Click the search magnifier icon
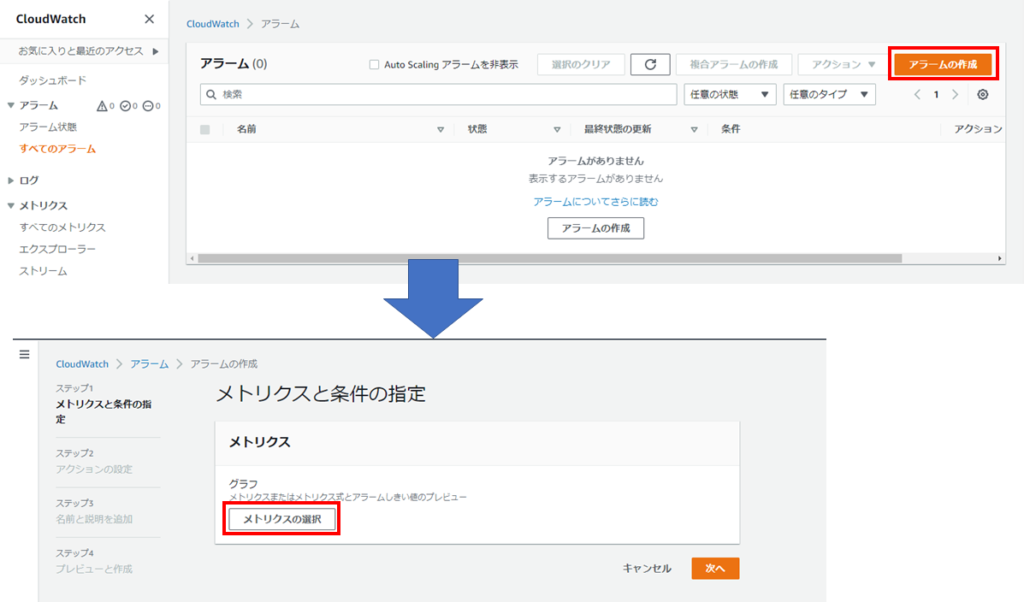Viewport: 1024px width, 602px height. (211, 95)
